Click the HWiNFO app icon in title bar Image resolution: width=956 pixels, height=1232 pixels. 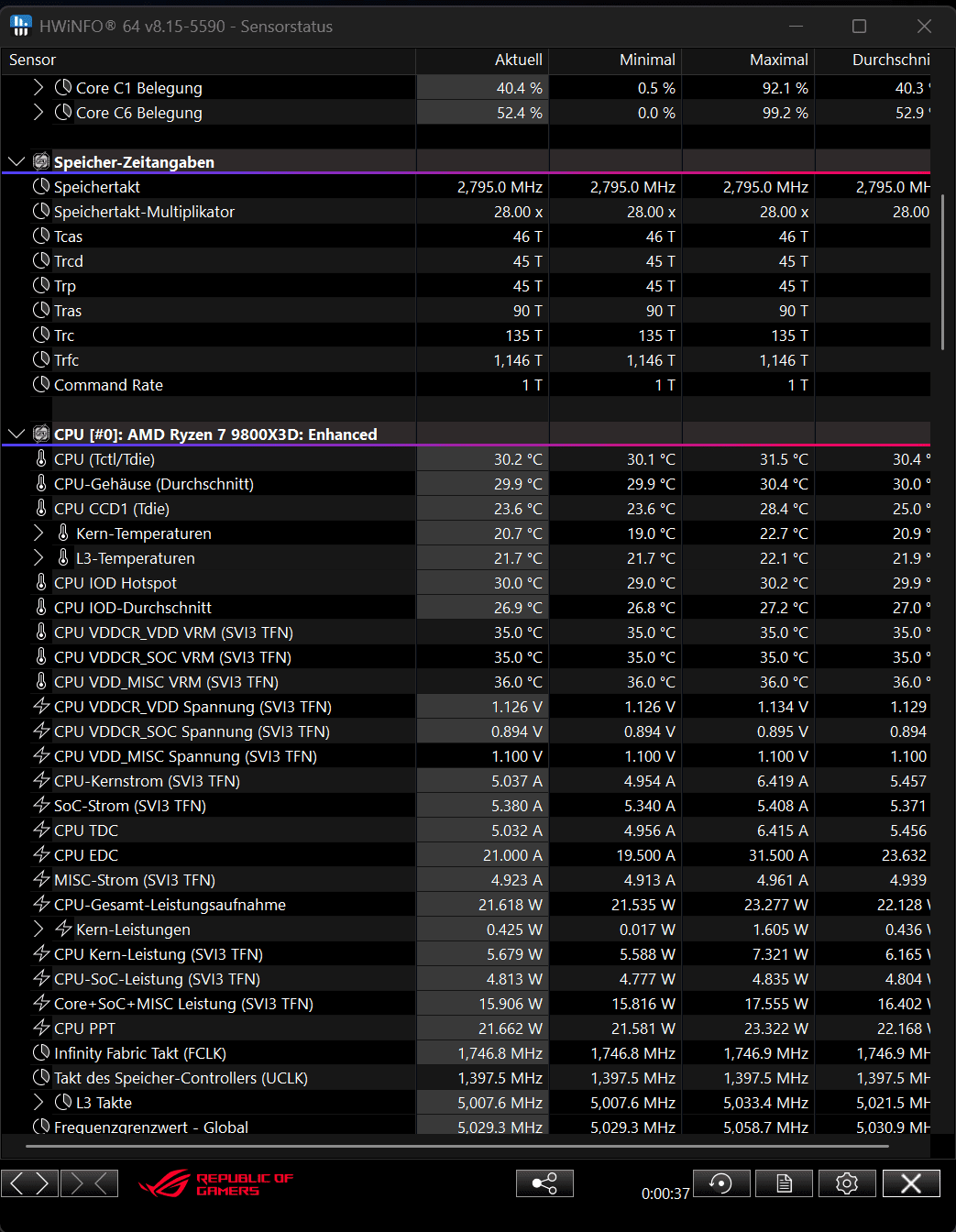(x=20, y=26)
